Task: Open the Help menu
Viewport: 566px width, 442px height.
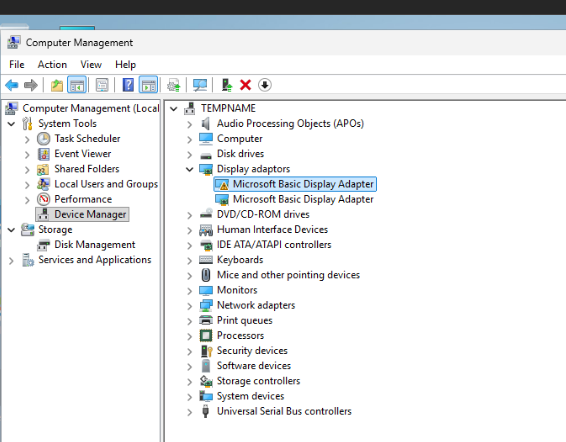Action: pyautogui.click(x=125, y=65)
